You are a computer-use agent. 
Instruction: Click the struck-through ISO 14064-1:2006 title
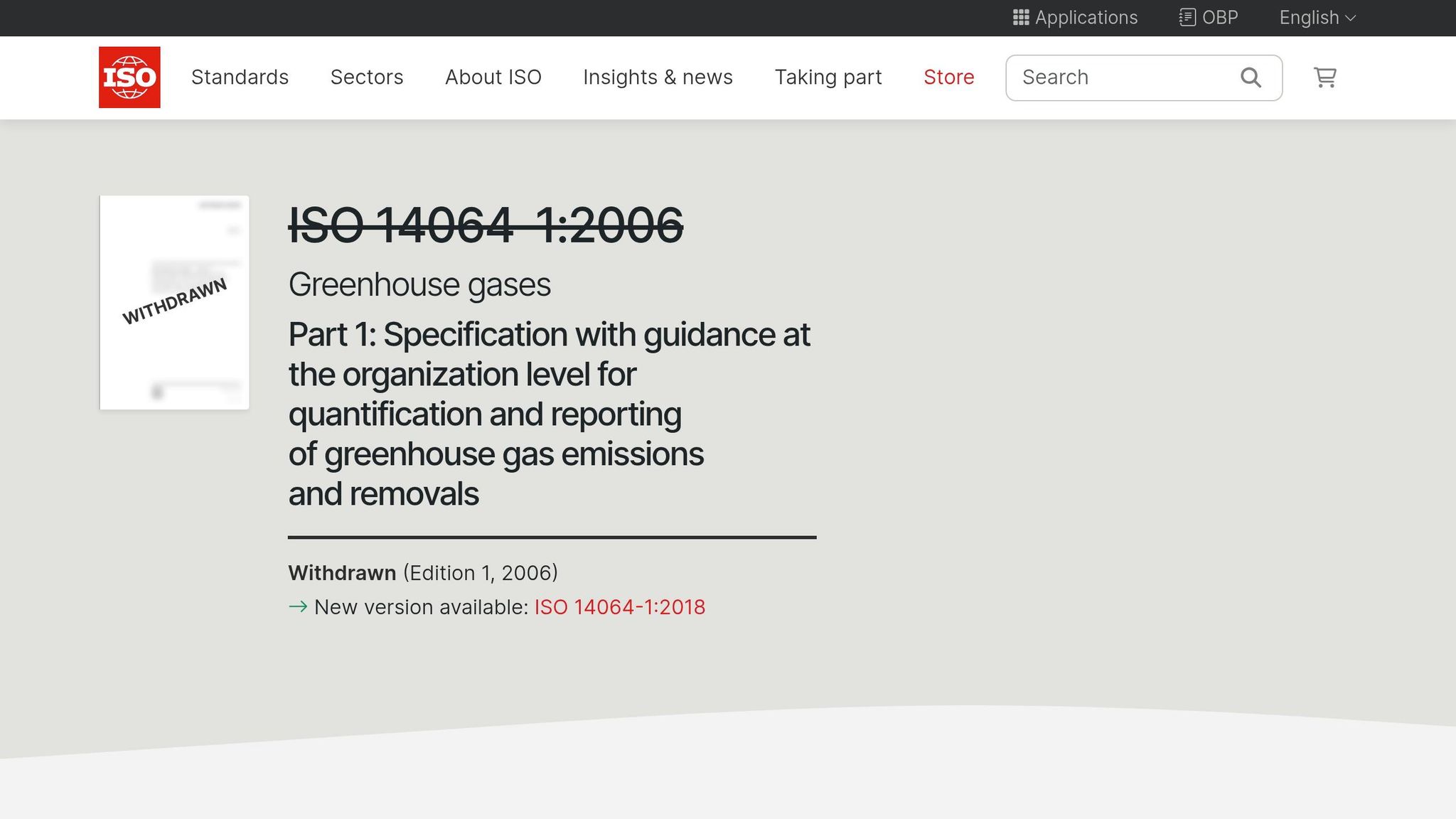[x=486, y=225]
